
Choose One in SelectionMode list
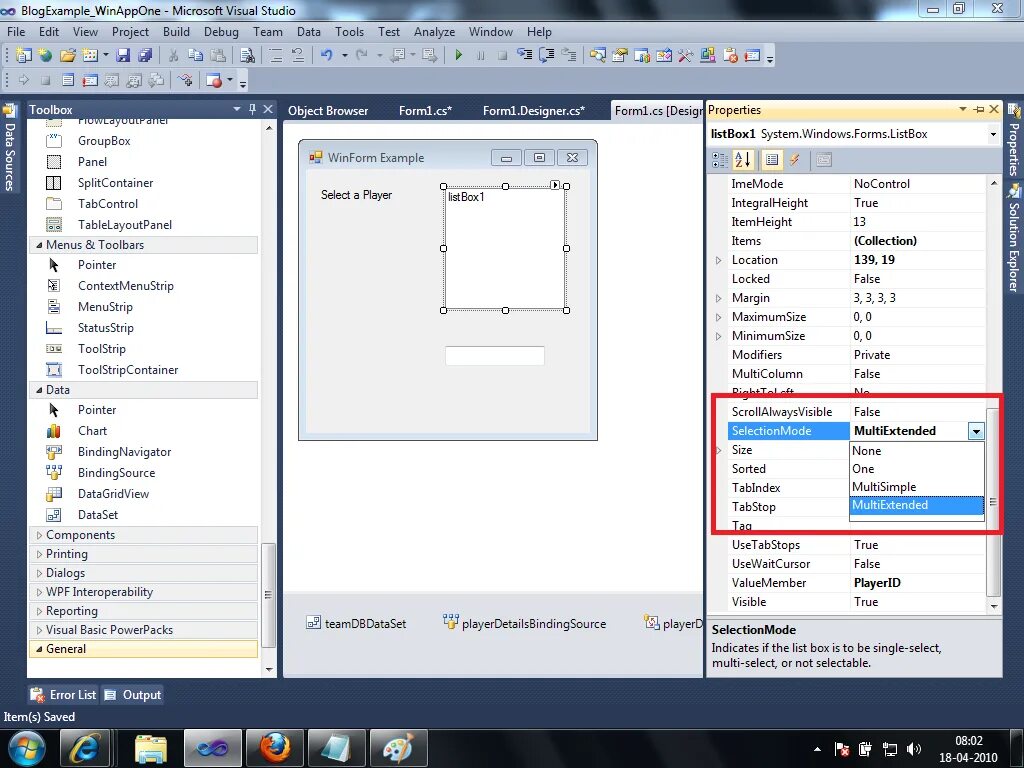[917, 468]
